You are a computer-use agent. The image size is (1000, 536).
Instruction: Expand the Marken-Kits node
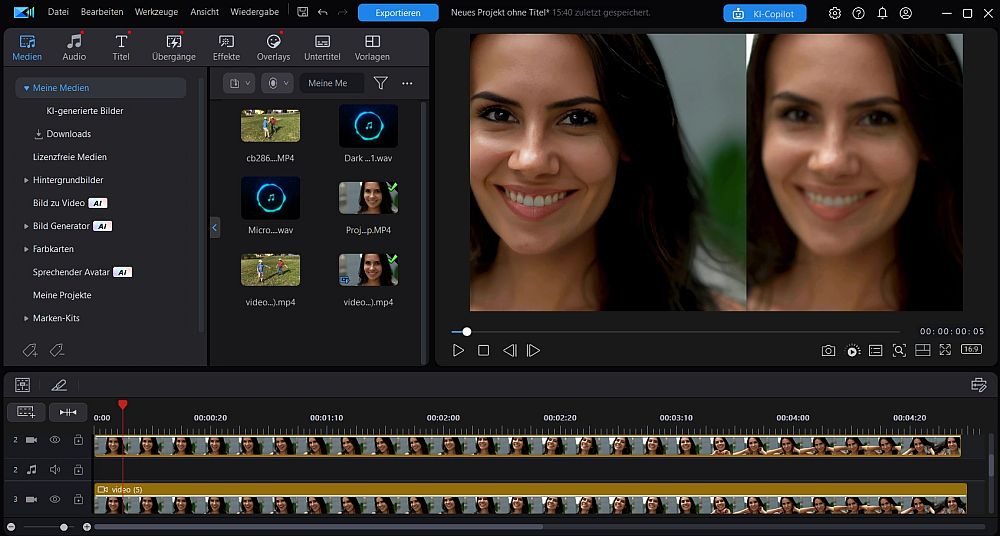coord(26,318)
